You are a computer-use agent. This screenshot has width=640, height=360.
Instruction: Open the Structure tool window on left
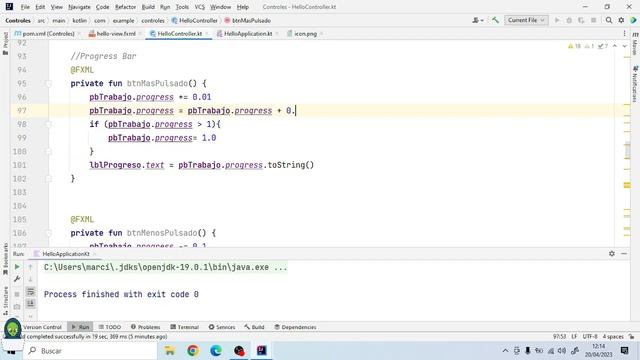[5, 301]
